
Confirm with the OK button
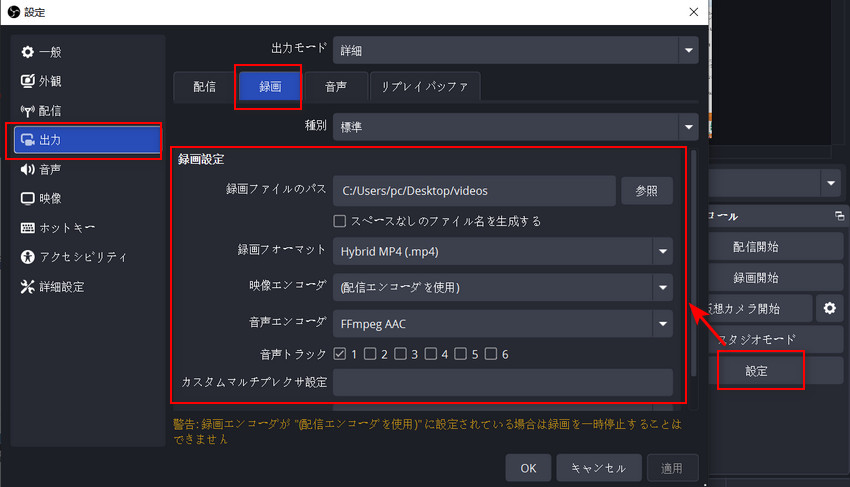point(528,468)
